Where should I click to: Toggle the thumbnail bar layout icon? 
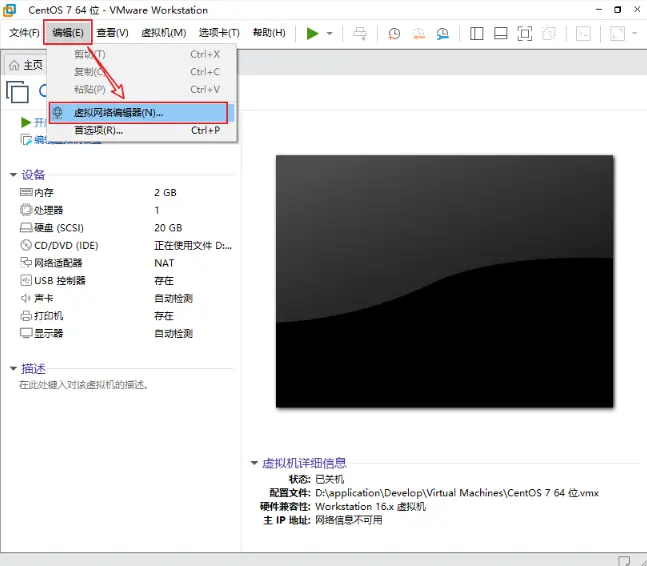click(500, 33)
